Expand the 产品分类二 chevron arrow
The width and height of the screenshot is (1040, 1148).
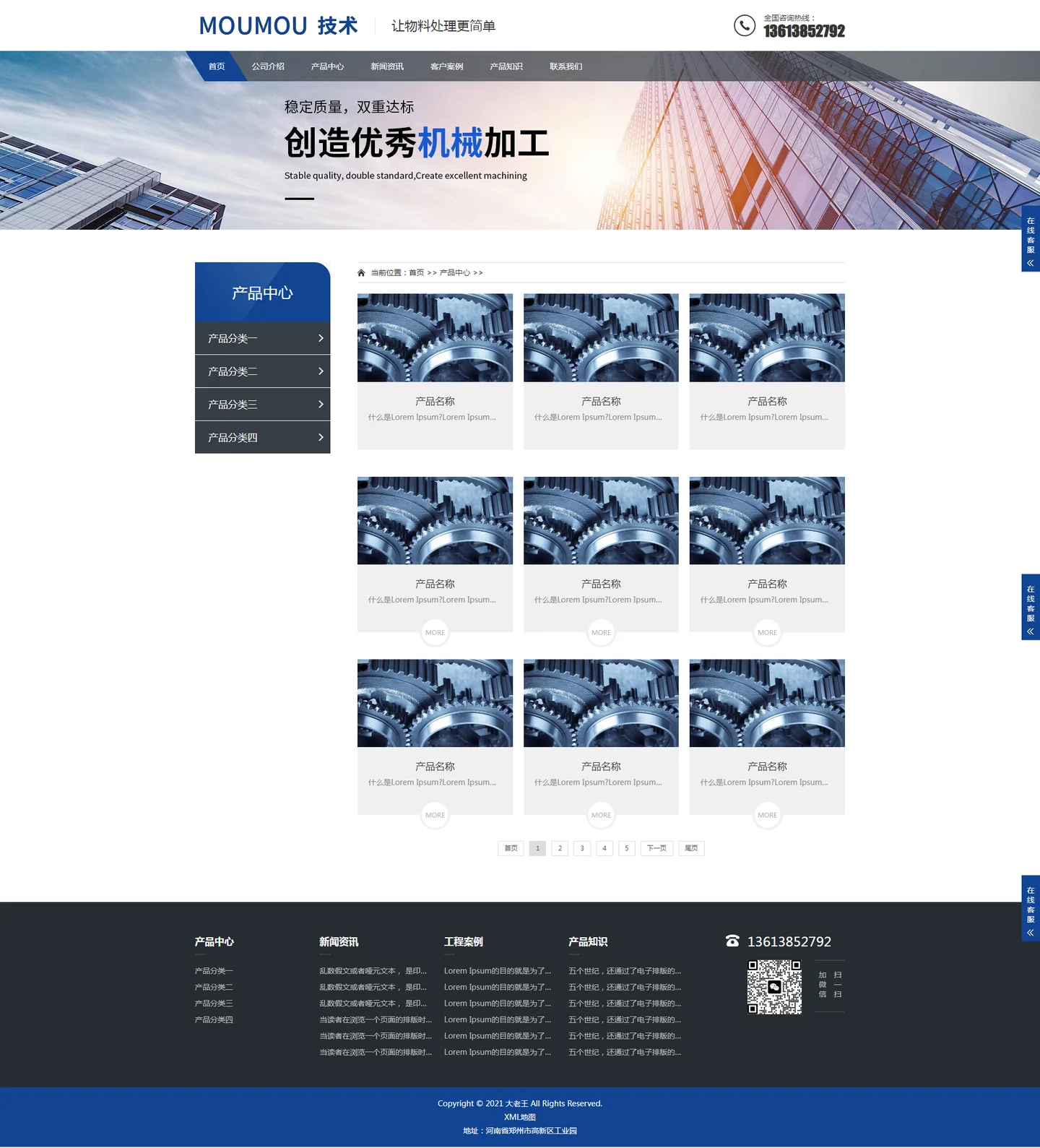[321, 371]
